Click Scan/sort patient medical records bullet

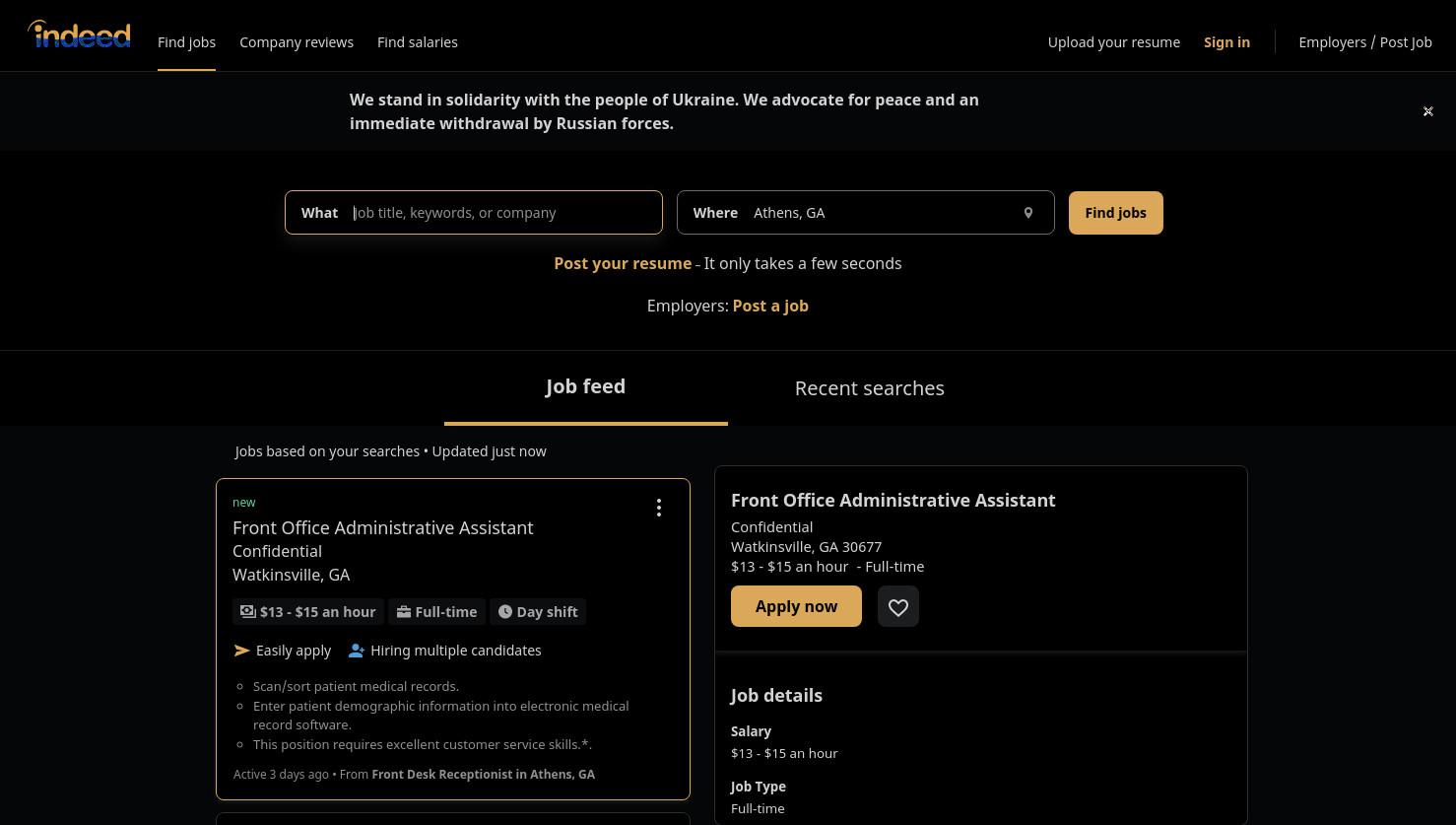(x=356, y=686)
